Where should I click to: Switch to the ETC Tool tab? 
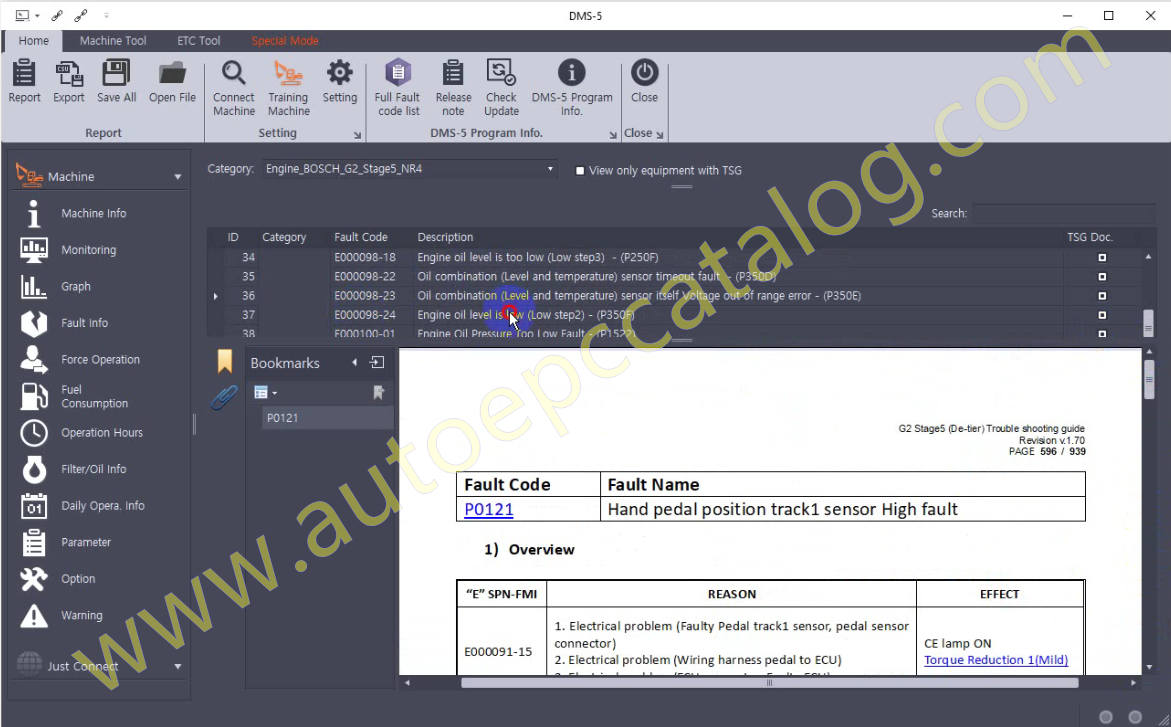pos(198,41)
